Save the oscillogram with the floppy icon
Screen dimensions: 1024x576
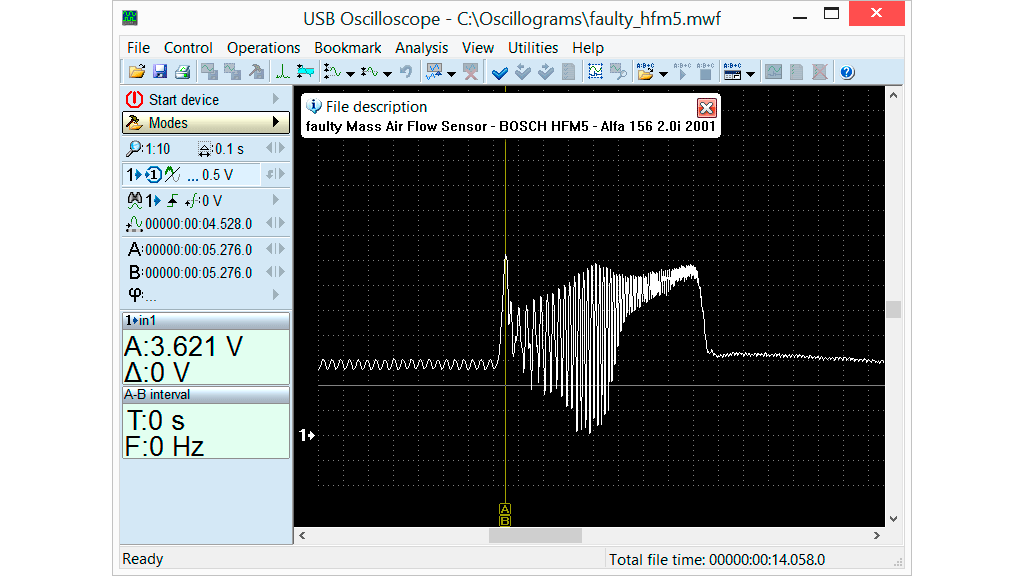click(x=159, y=72)
